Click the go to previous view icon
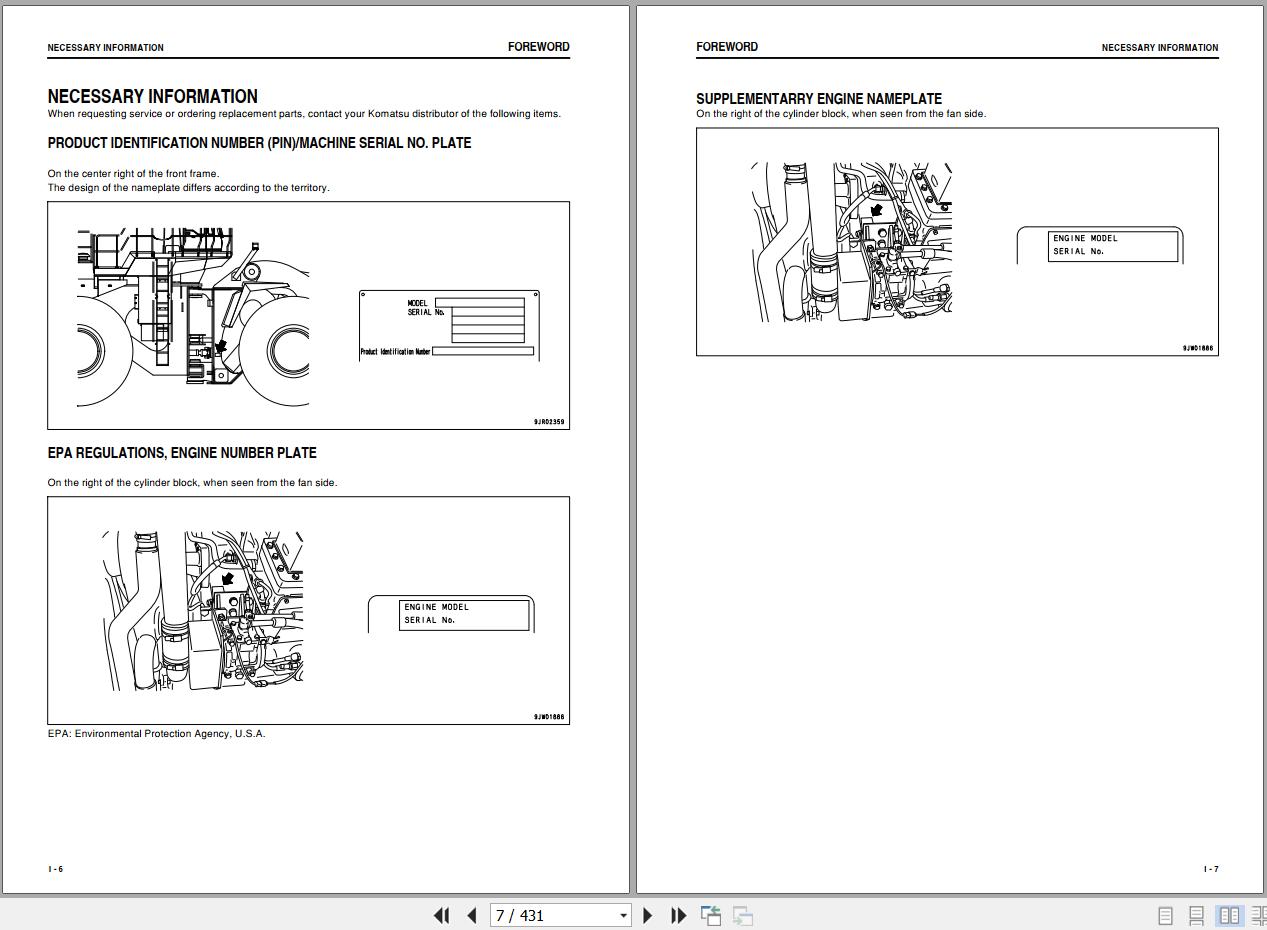The image size is (1267, 930). tap(711, 915)
